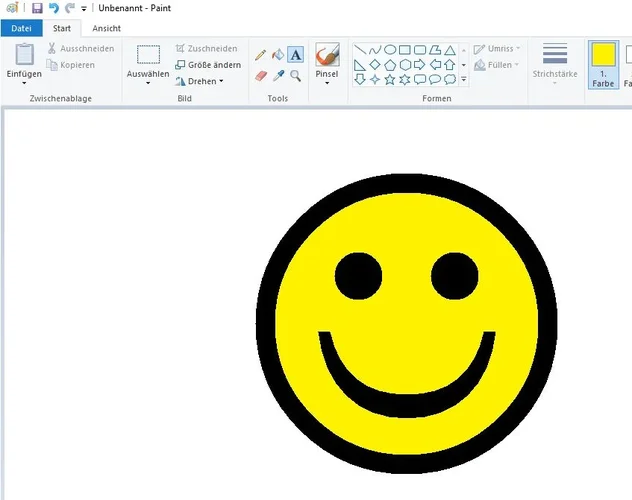
Task: Select the yellow 1. Farbe swatch
Action: 603,64
